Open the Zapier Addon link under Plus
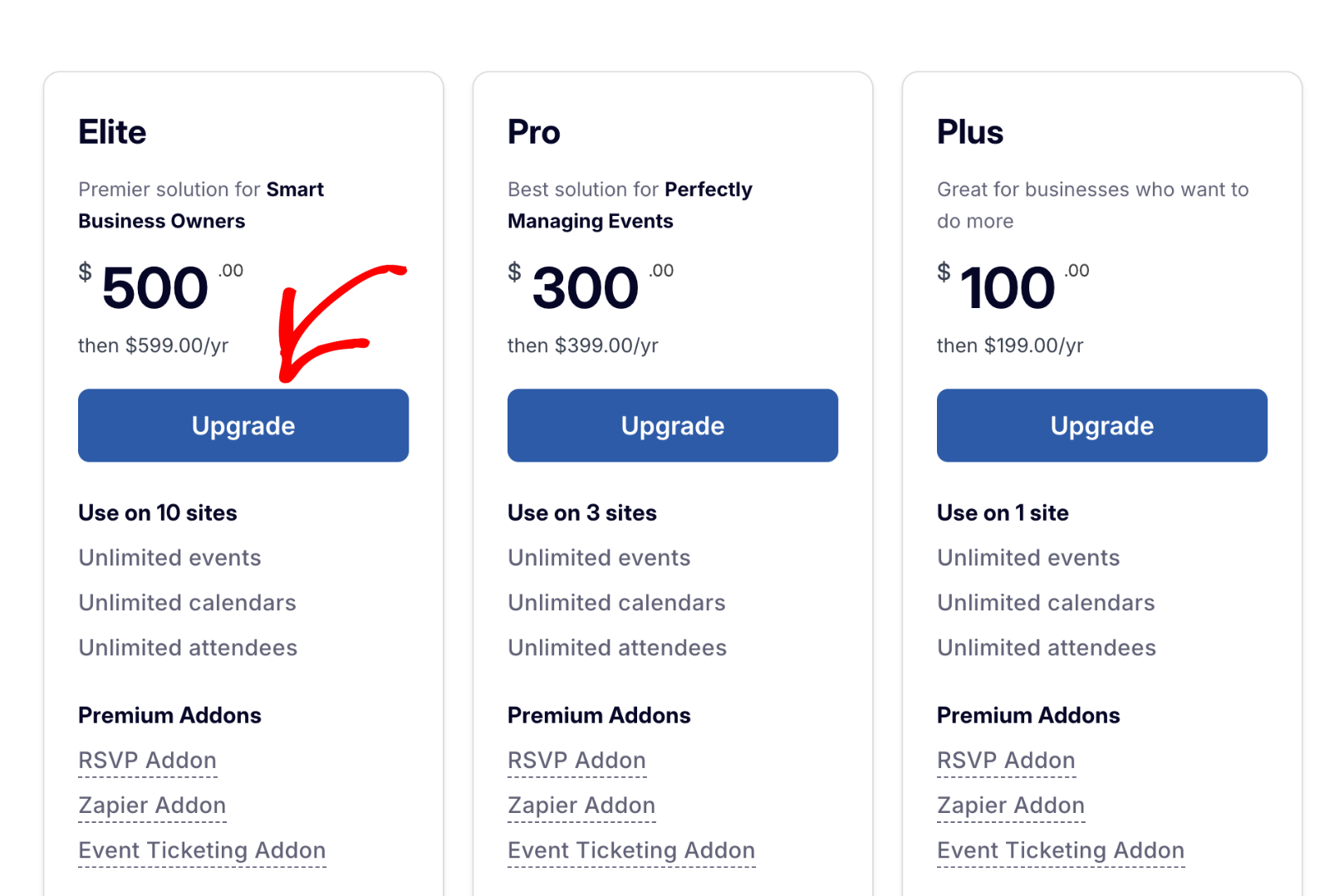 pos(1011,805)
